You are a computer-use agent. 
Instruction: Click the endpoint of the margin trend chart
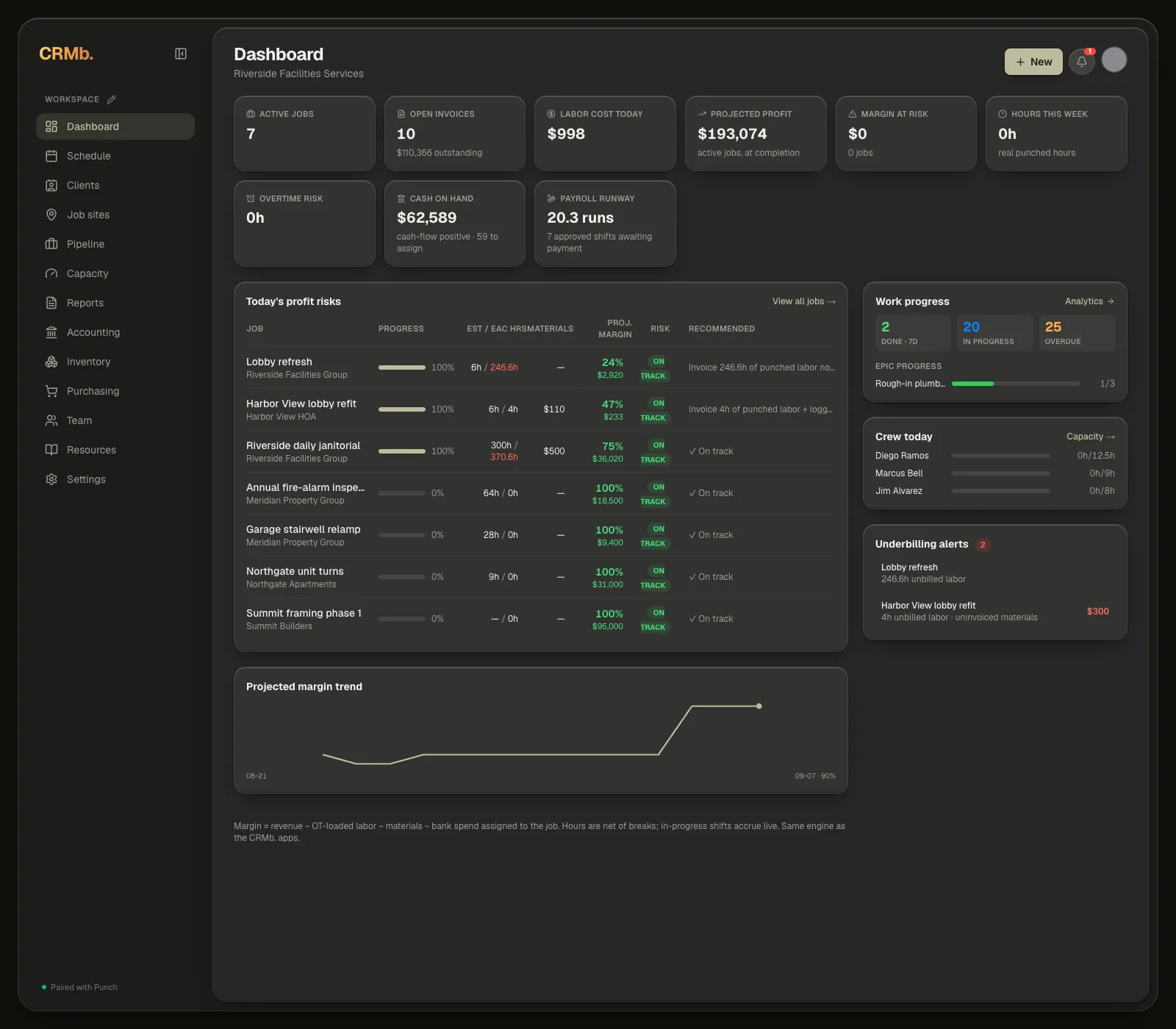click(759, 706)
